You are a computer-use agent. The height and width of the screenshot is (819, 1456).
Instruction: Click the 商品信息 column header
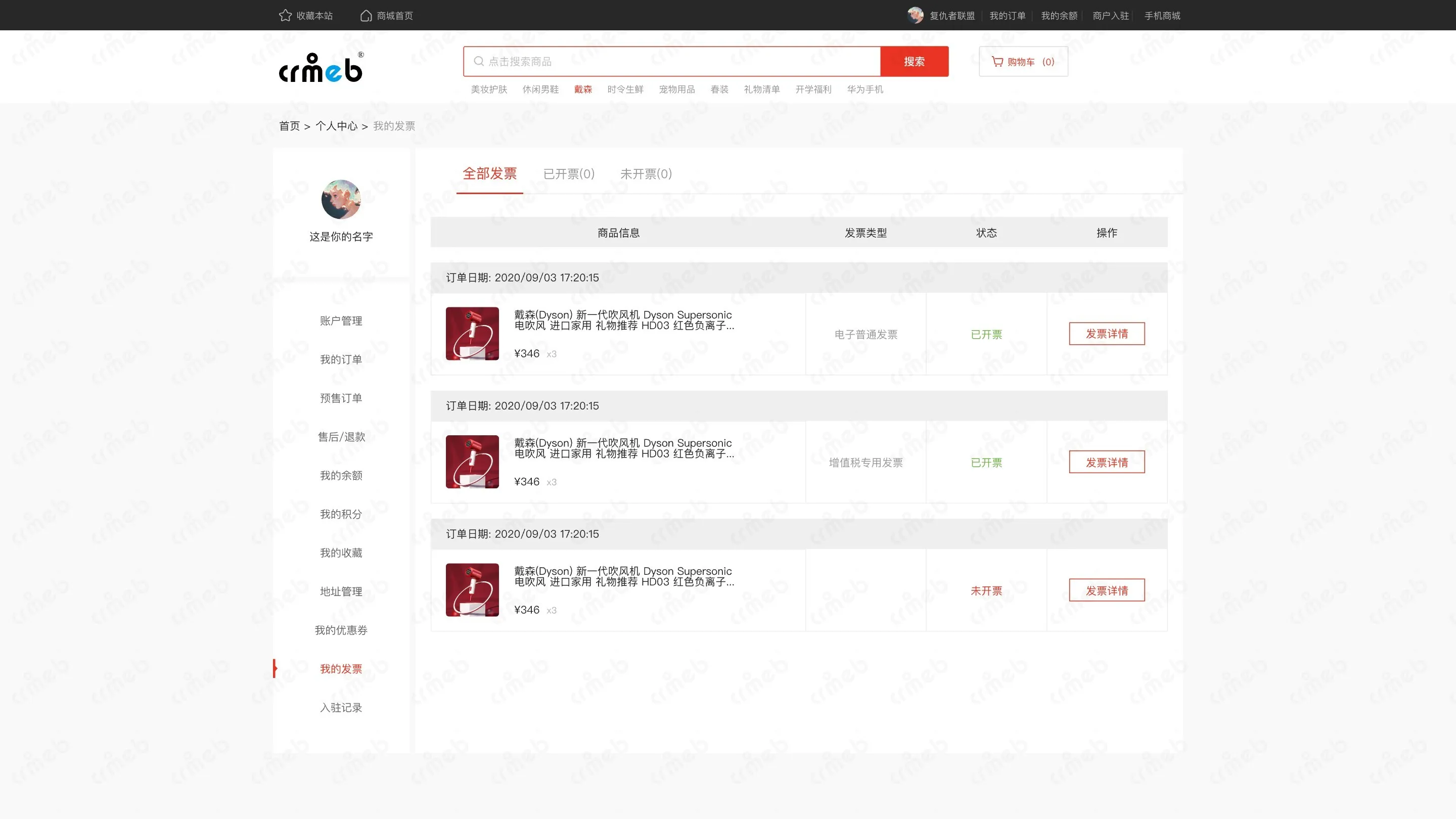618,233
